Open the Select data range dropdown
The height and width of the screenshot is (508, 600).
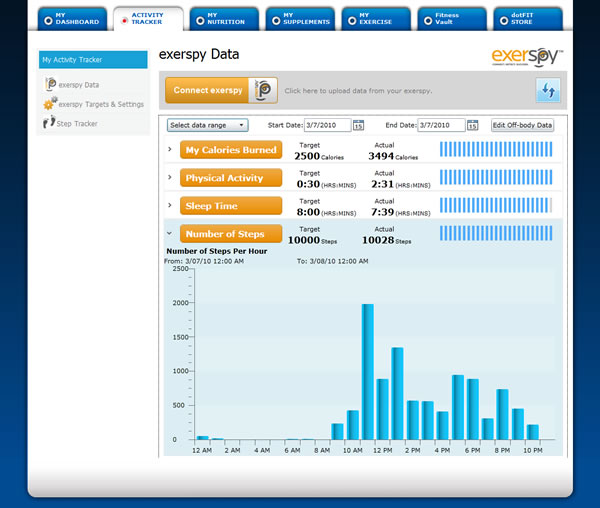(x=207, y=125)
